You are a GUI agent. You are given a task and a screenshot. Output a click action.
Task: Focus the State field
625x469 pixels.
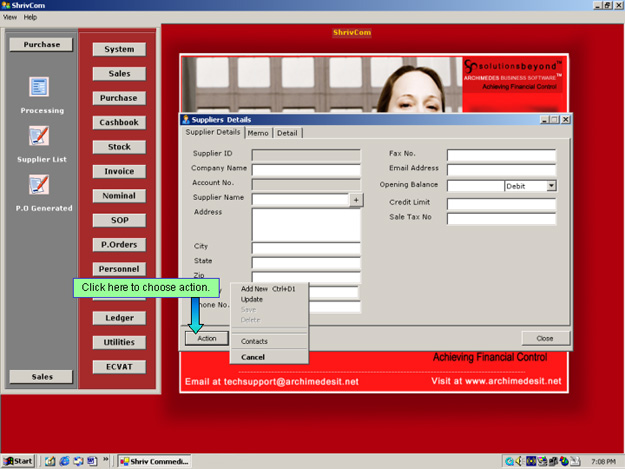306,263
